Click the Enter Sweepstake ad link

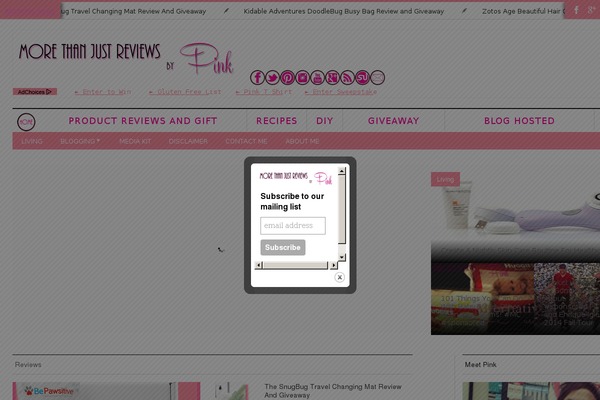[341, 92]
